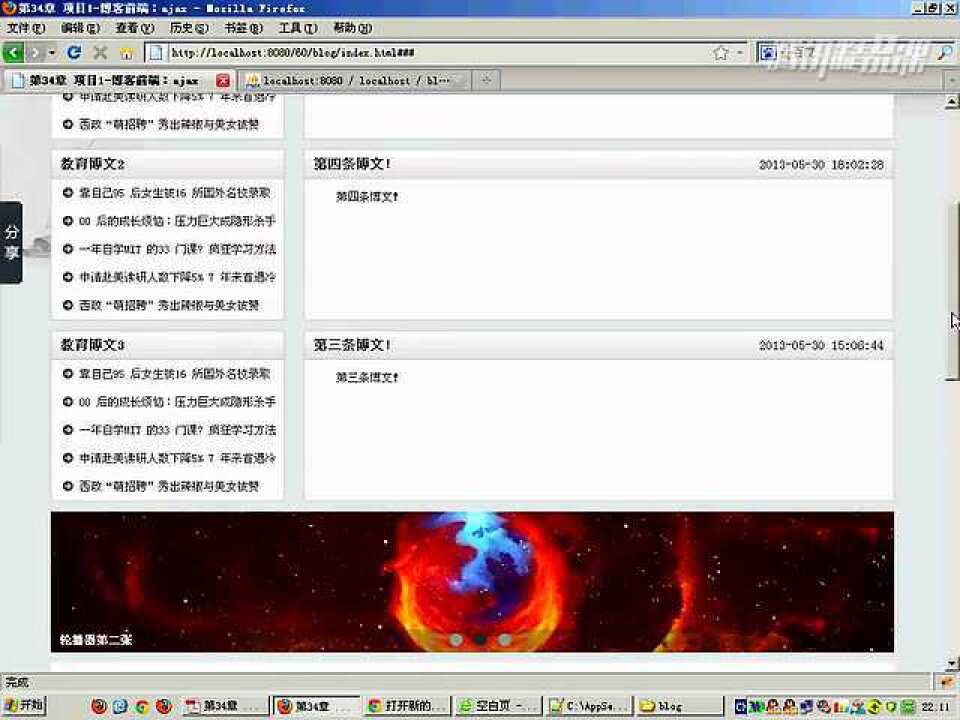Click the 2013-05-30 timestamp of the third post
The width and height of the screenshot is (960, 720).
click(x=821, y=345)
